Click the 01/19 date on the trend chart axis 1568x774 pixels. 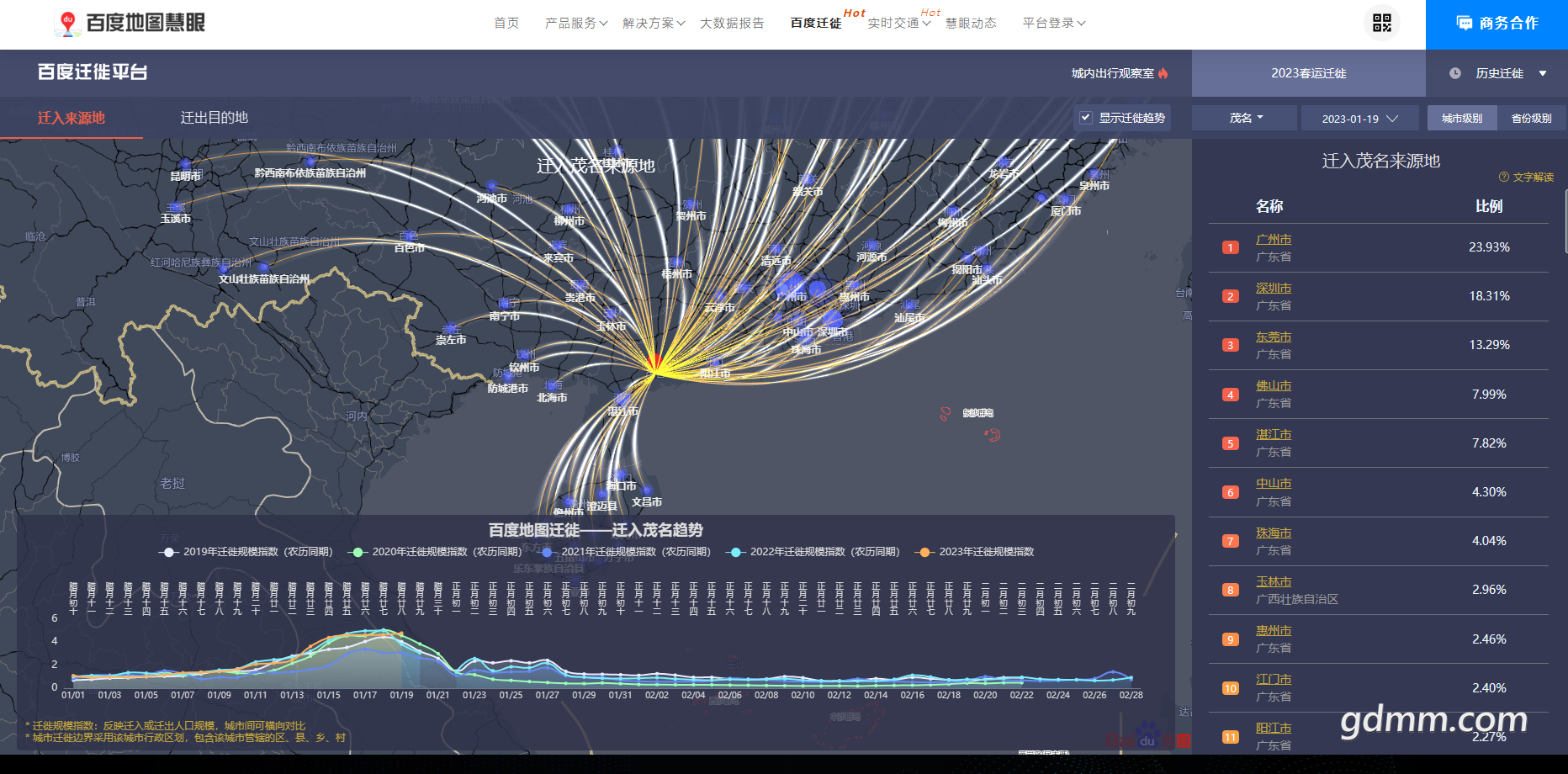click(x=401, y=695)
